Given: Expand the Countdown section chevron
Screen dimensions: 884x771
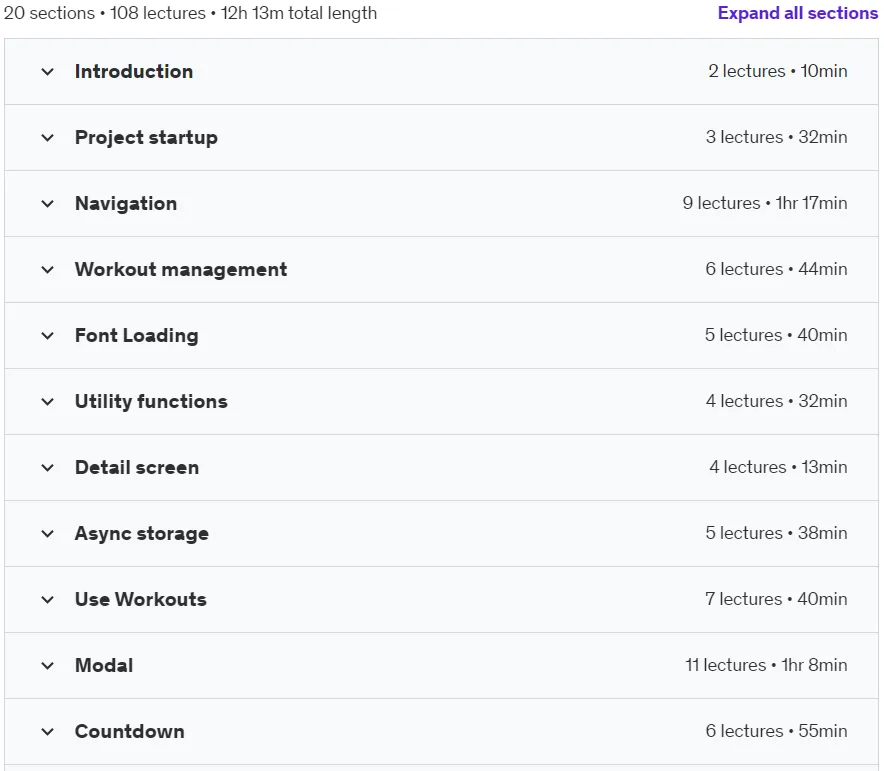Looking at the screenshot, I should 48,732.
